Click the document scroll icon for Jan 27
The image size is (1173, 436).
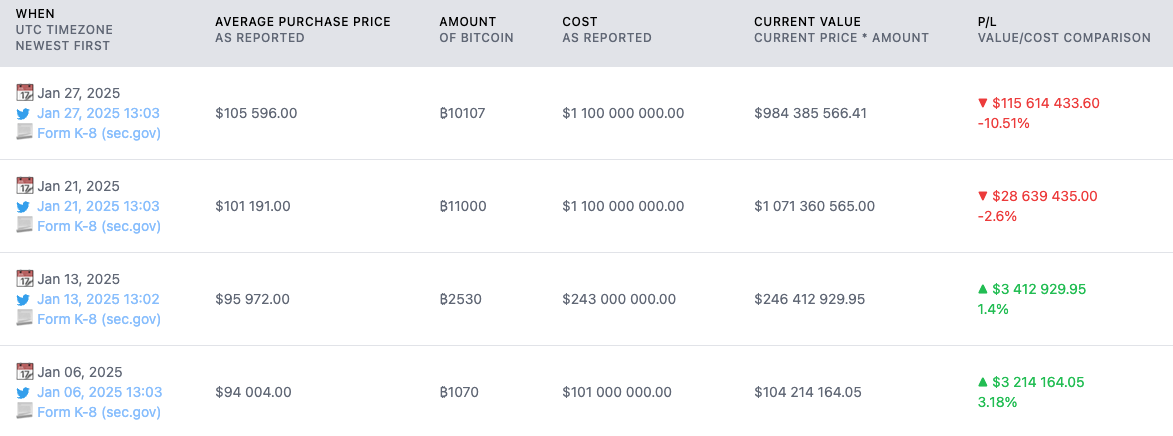point(25,133)
